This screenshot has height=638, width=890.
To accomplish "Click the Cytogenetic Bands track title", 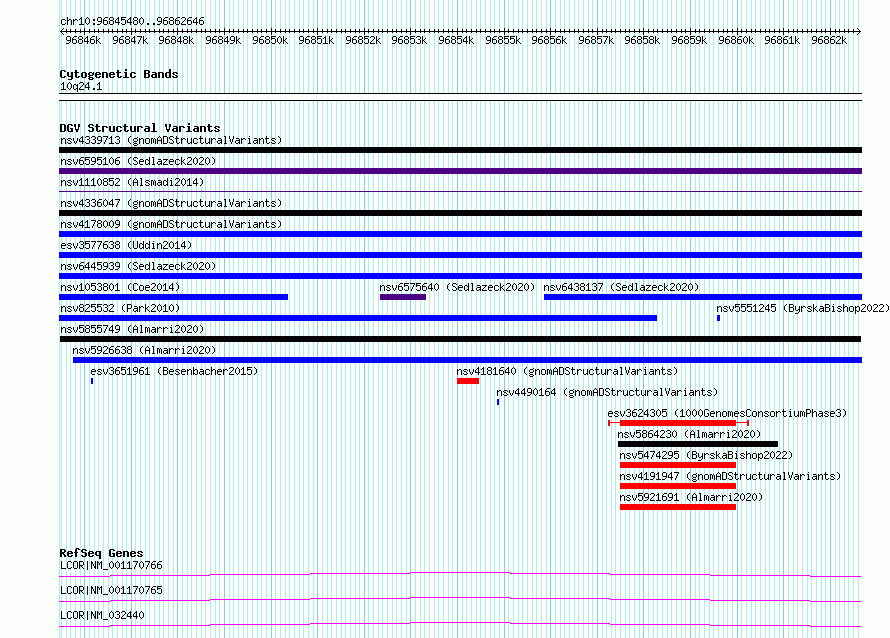I will [x=119, y=74].
